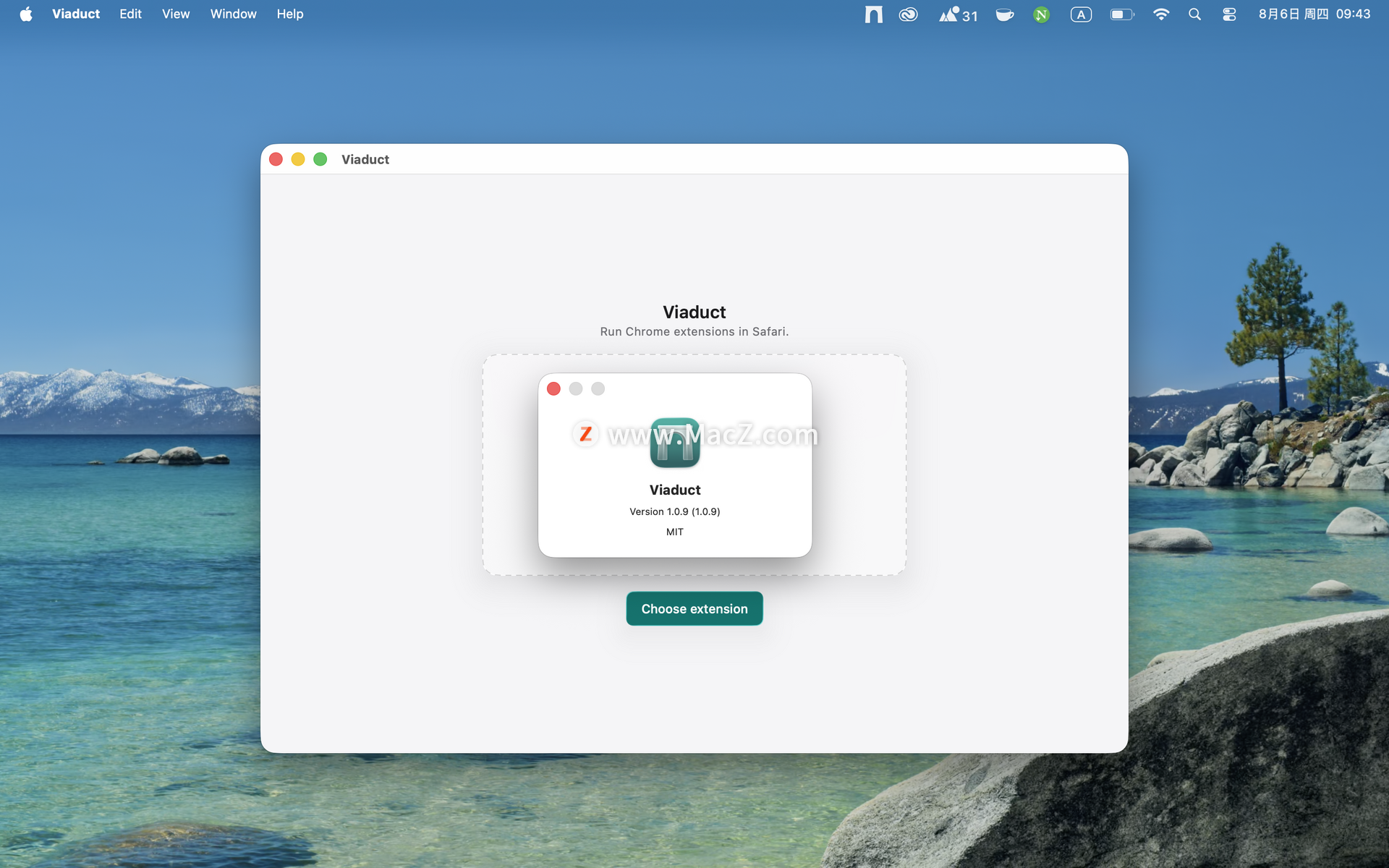1389x868 pixels.
Task: Open the Help menu
Action: pos(290,14)
